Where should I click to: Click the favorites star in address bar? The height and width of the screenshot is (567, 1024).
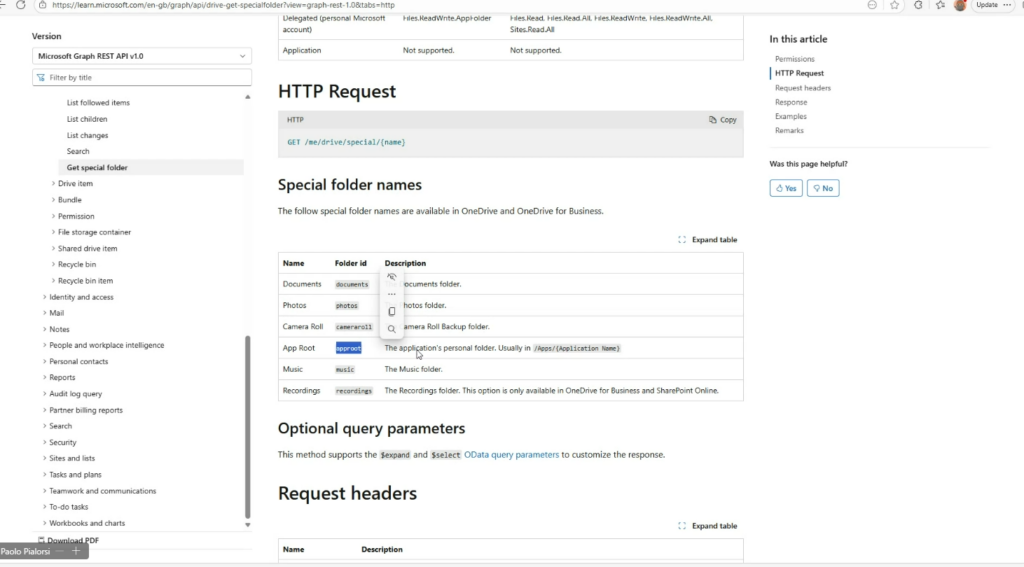click(x=894, y=5)
